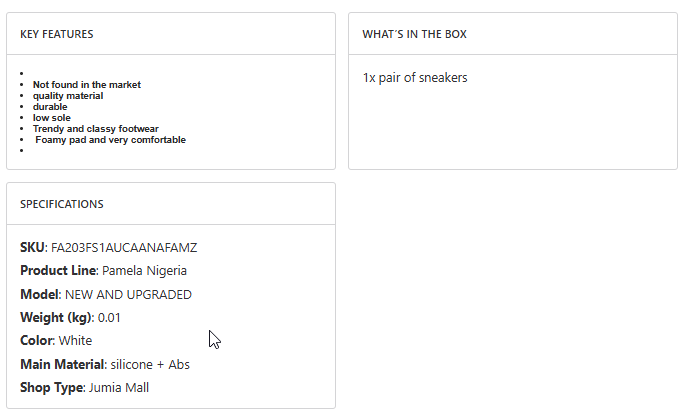The image size is (687, 420).
Task: Click the Color value White
Action: pyautogui.click(x=75, y=341)
